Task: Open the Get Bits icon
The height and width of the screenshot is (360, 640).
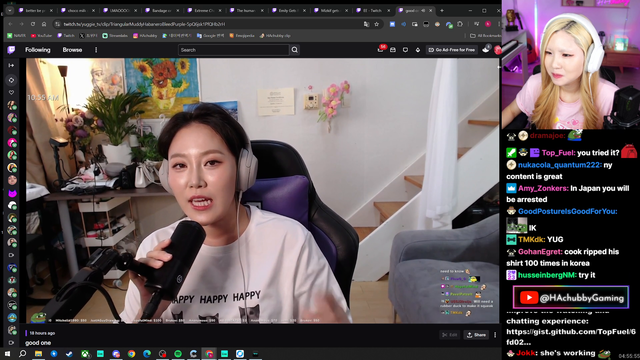Action: (418, 50)
